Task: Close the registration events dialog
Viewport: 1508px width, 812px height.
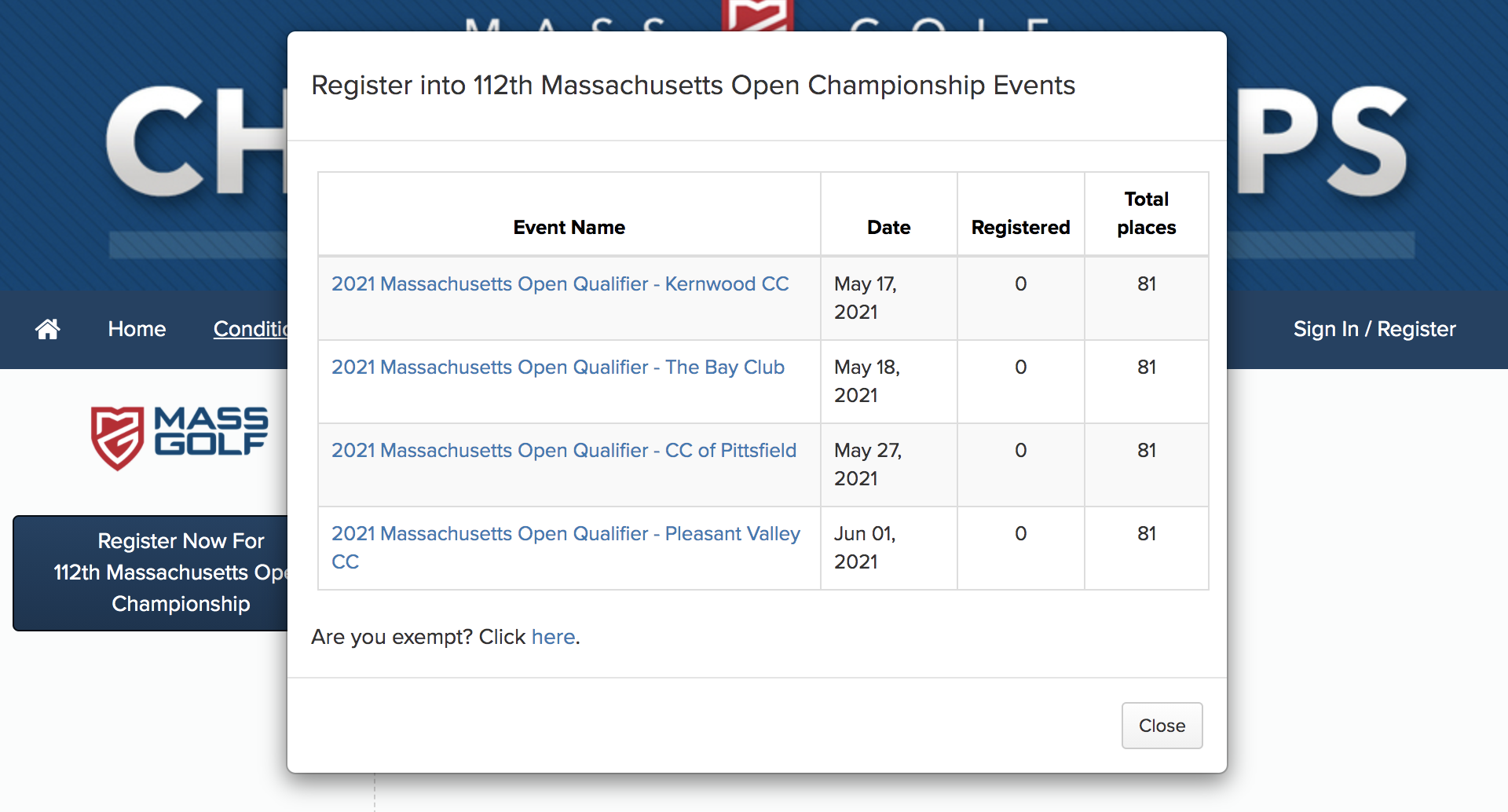Action: click(1162, 726)
